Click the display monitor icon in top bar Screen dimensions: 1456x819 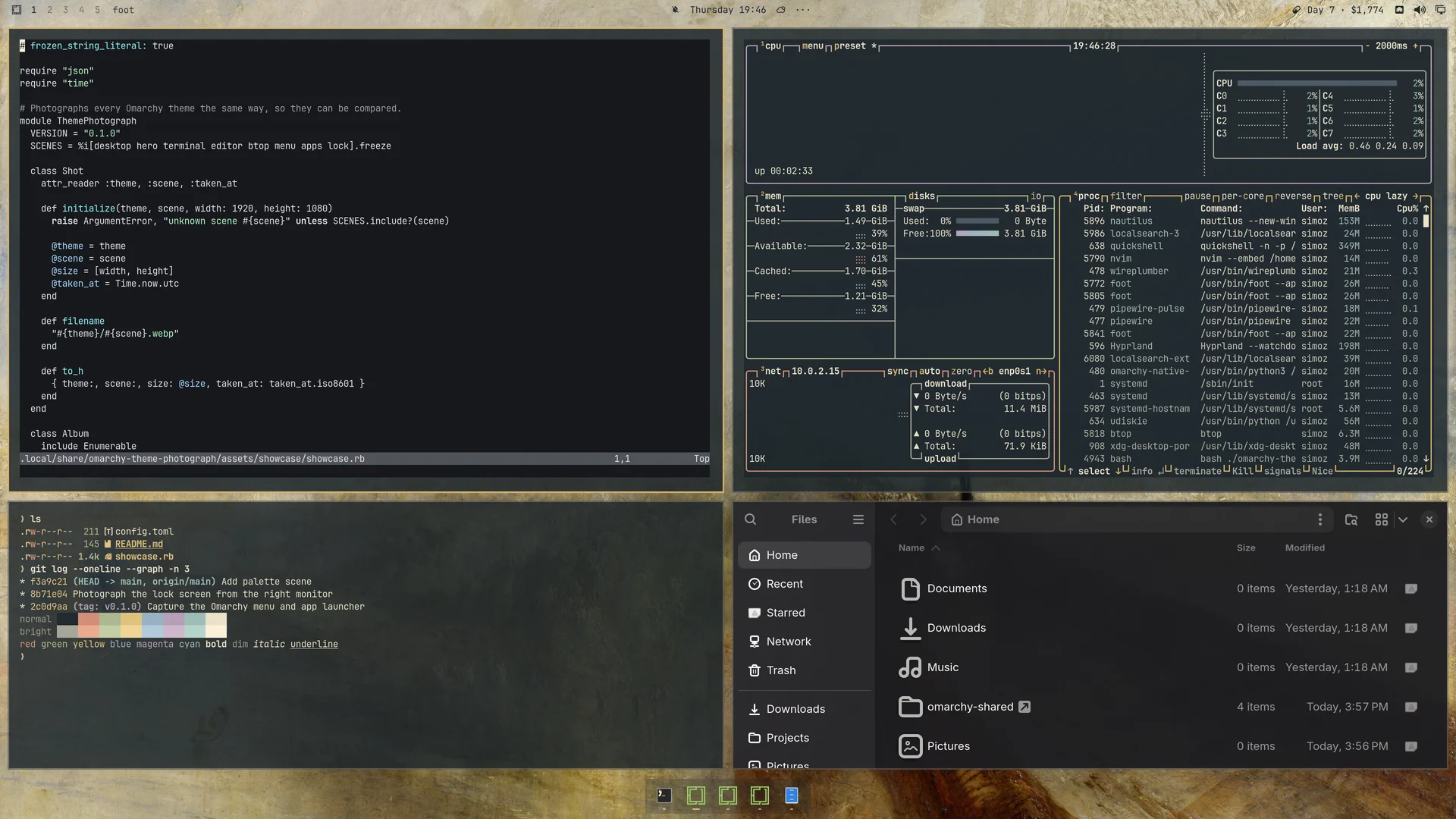tap(1440, 10)
